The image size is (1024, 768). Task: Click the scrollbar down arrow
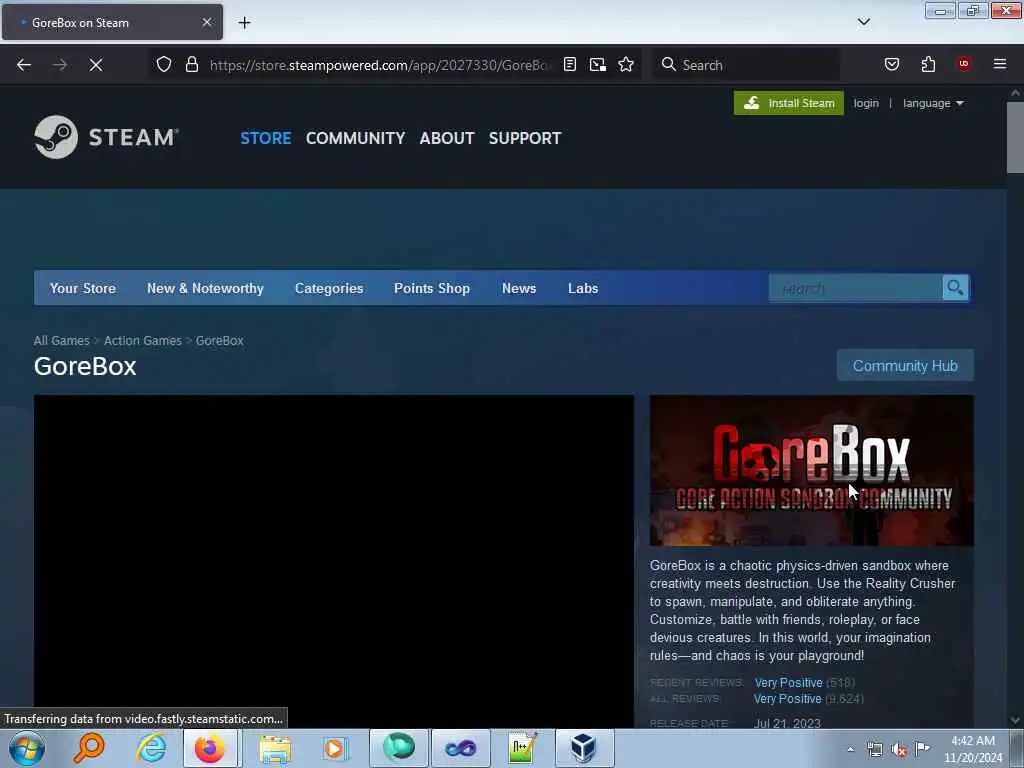tap(1015, 720)
